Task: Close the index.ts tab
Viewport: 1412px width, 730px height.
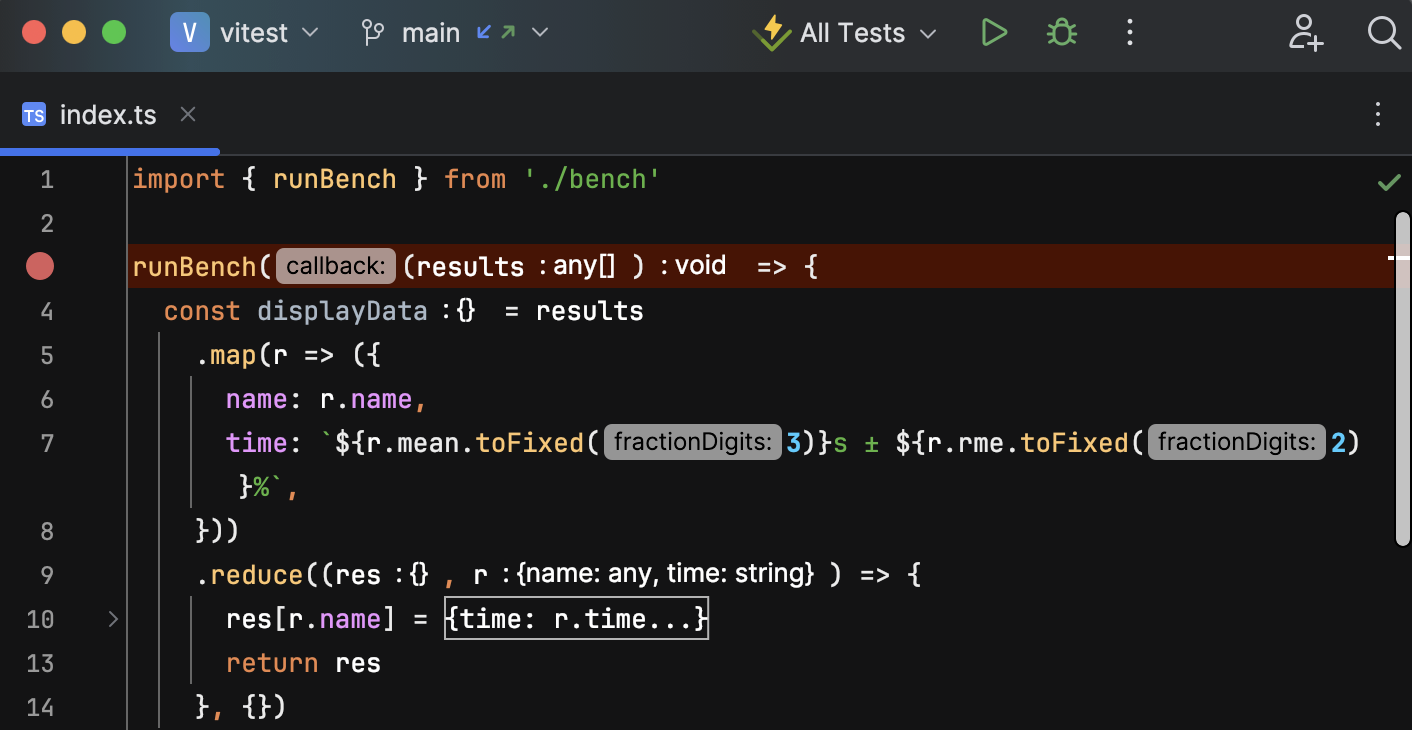Action: pyautogui.click(x=187, y=114)
